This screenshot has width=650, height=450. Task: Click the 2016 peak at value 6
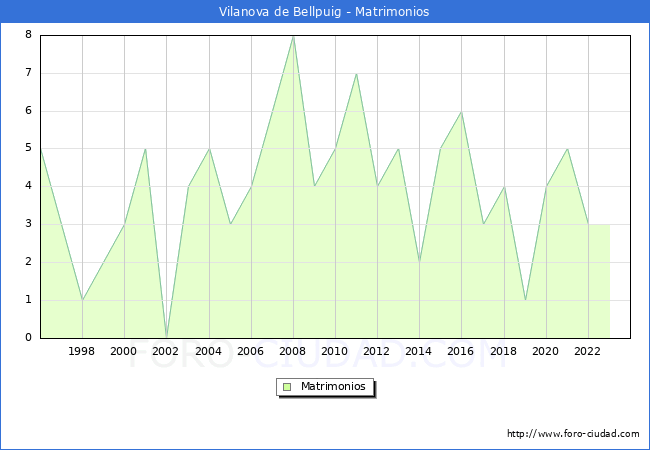461,111
